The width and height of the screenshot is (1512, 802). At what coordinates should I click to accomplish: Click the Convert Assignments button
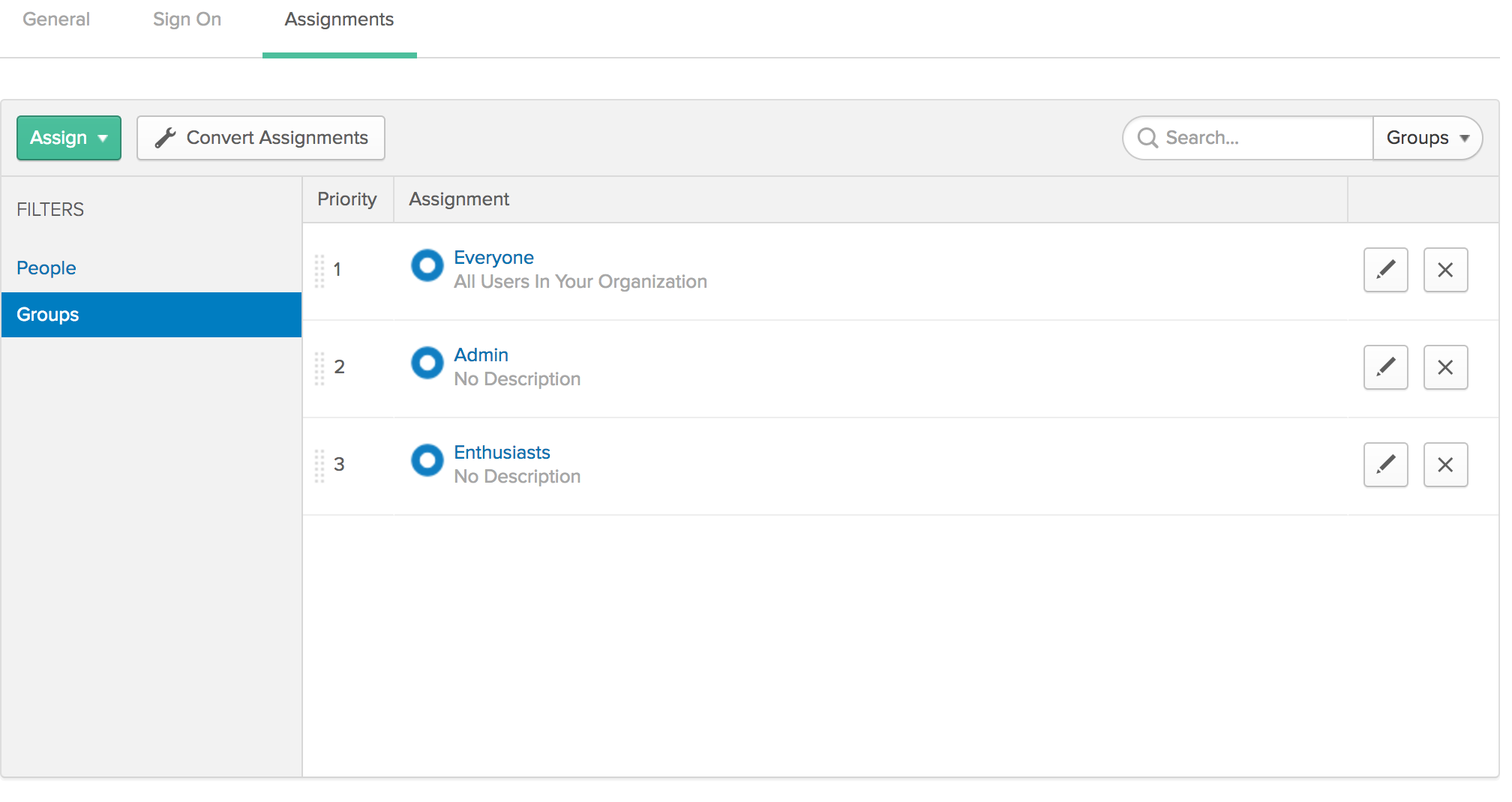click(261, 138)
